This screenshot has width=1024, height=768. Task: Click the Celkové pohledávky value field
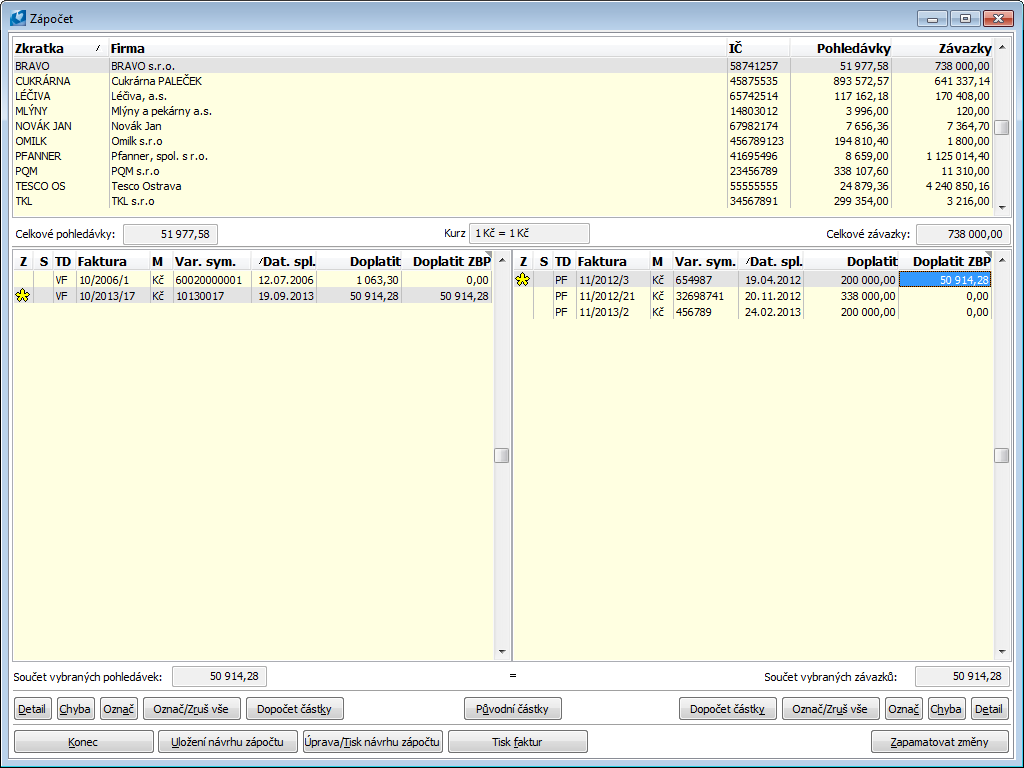pyautogui.click(x=170, y=234)
